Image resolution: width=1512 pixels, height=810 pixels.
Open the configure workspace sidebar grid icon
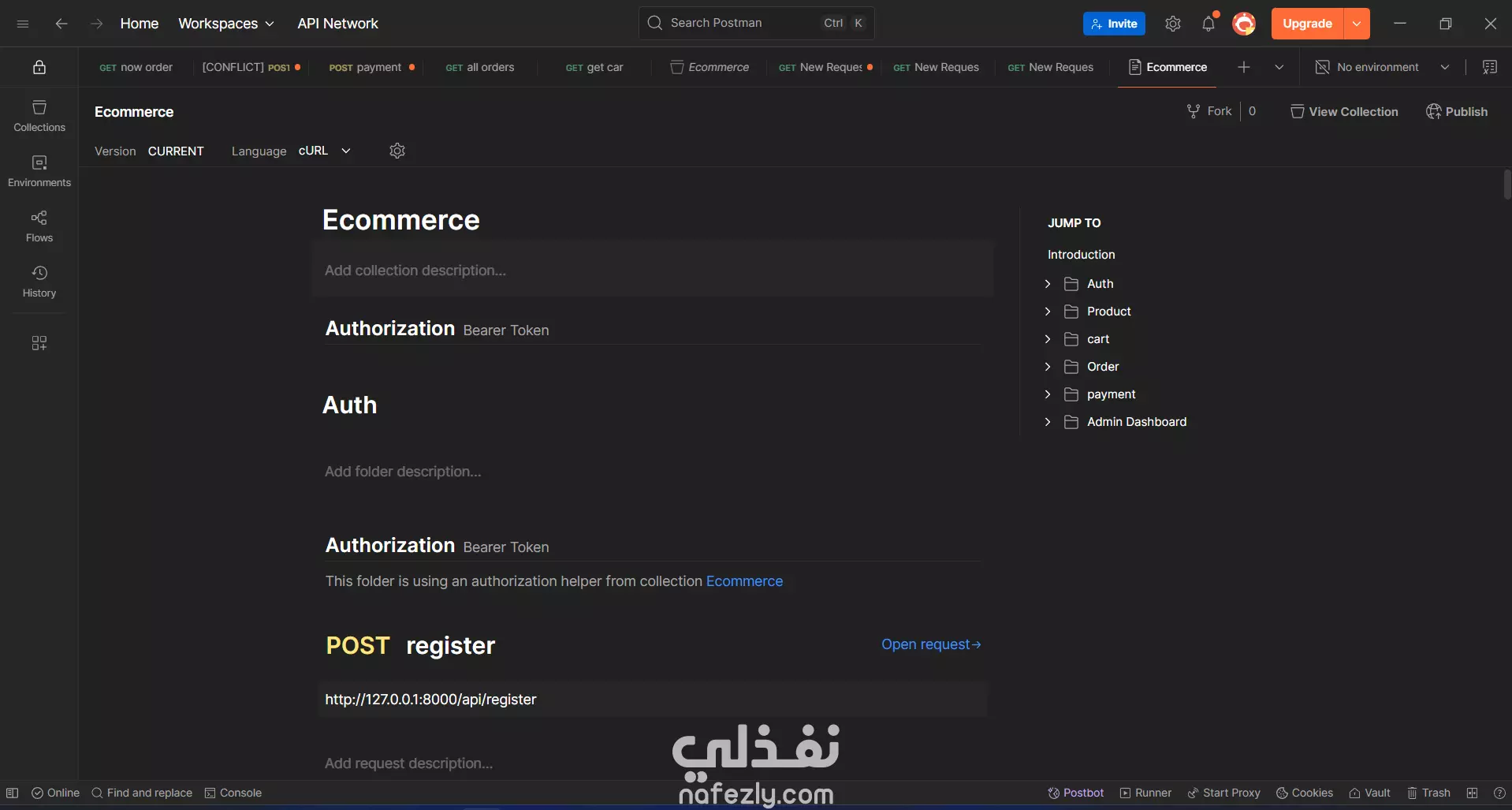tap(39, 343)
